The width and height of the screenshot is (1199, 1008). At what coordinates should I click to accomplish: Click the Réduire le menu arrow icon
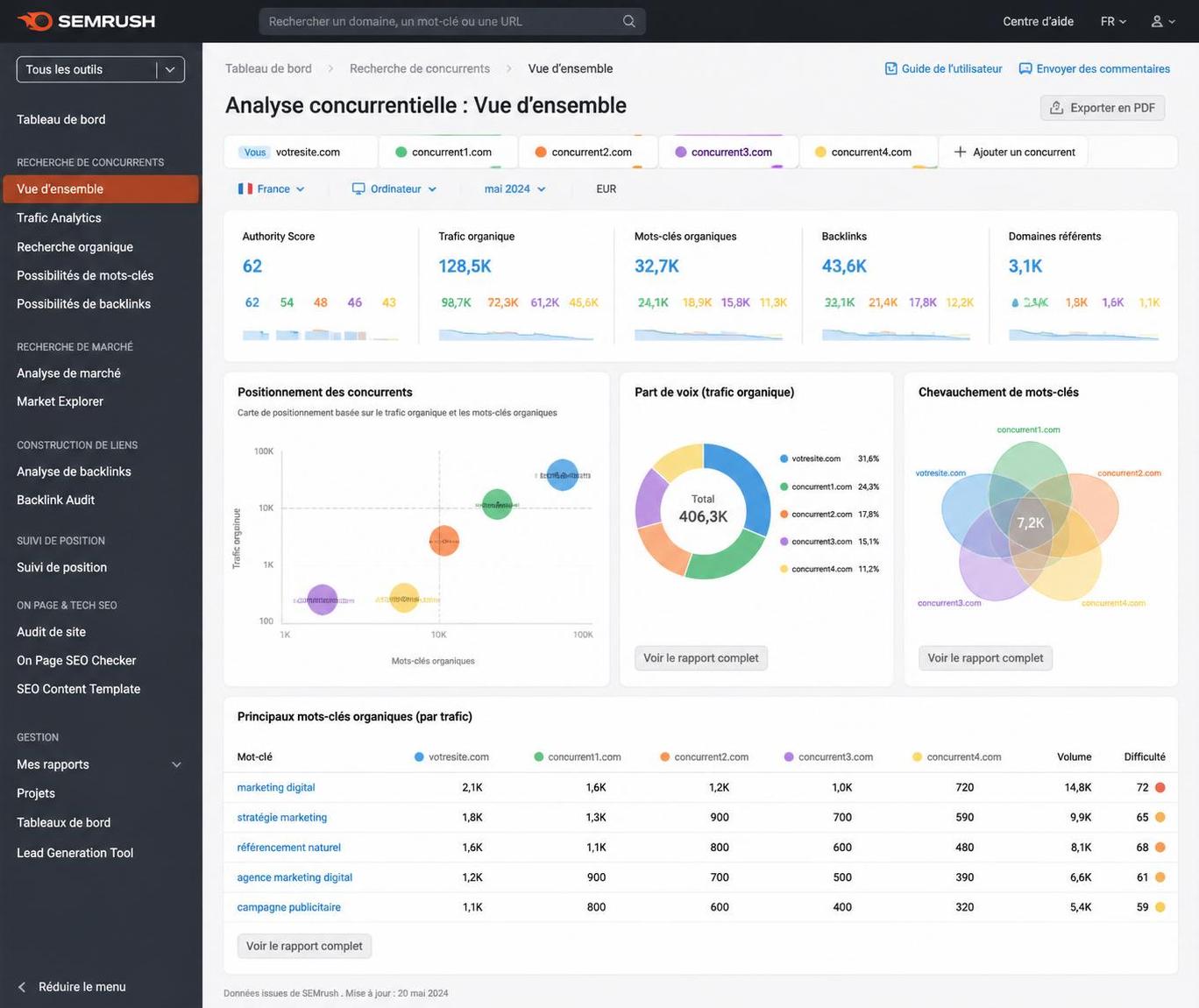pyautogui.click(x=22, y=987)
